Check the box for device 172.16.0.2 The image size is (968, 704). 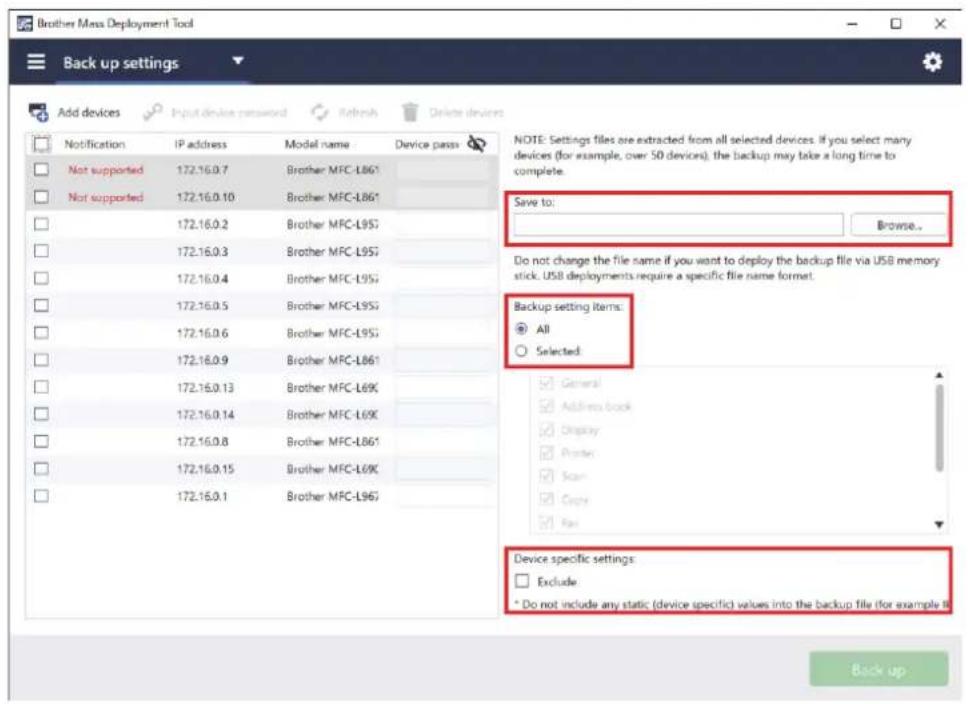click(41, 224)
